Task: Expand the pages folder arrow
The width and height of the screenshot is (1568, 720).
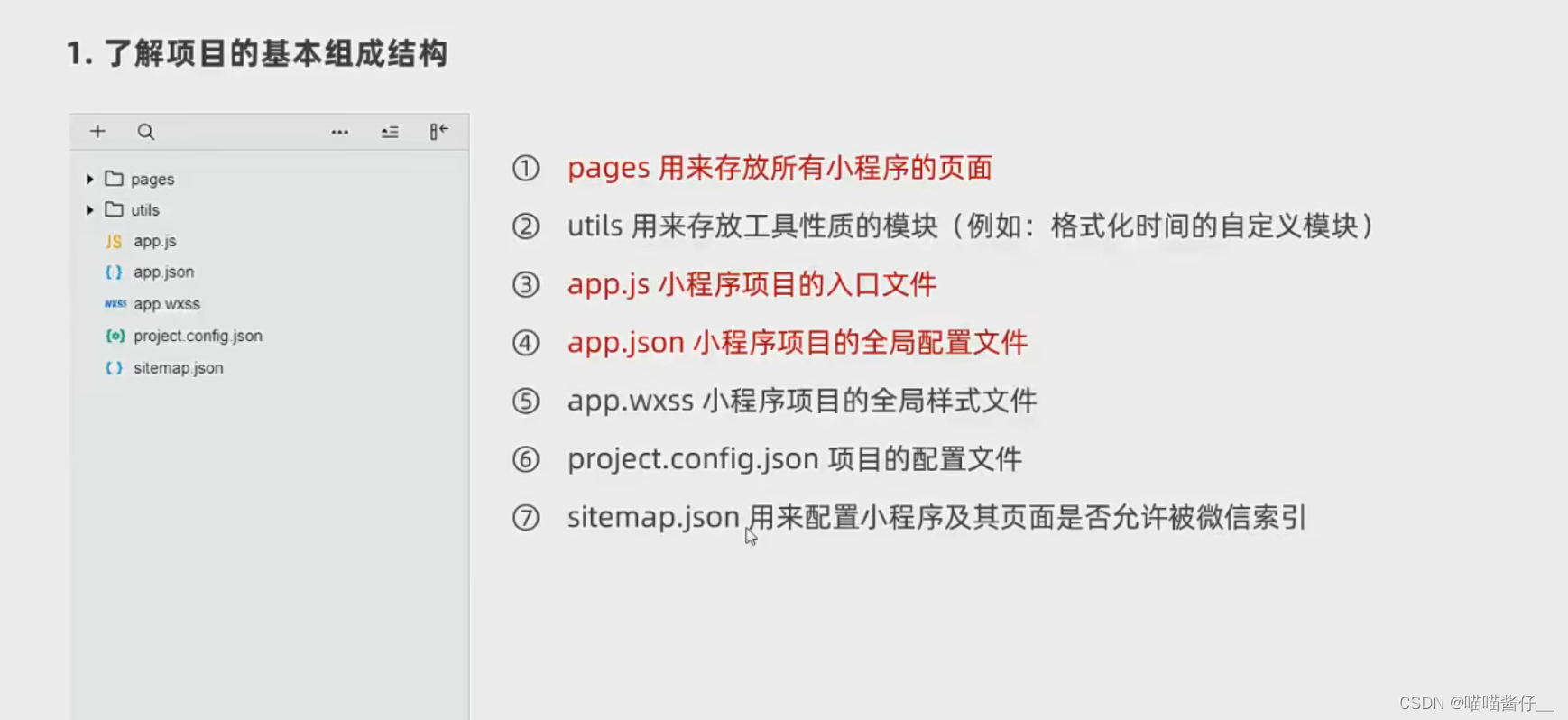Action: tap(89, 179)
